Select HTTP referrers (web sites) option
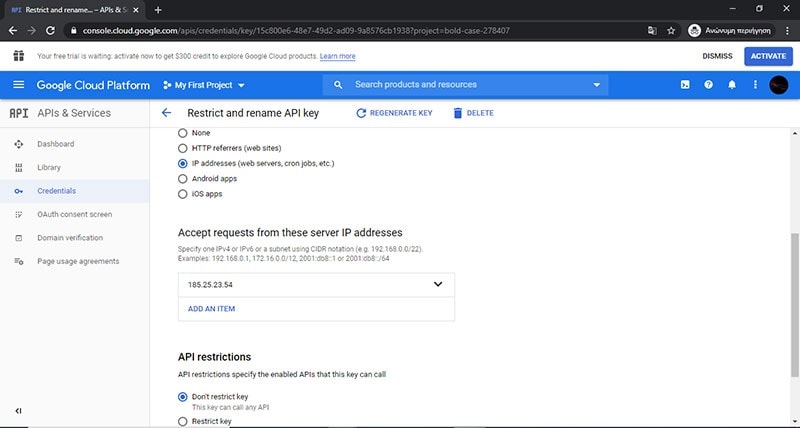 pos(182,148)
